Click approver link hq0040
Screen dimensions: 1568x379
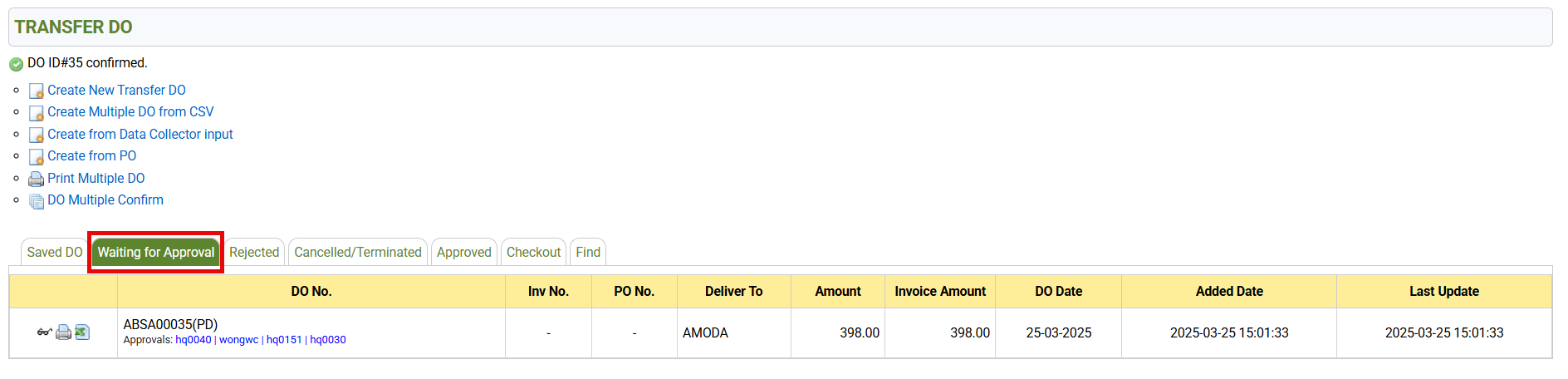(194, 340)
